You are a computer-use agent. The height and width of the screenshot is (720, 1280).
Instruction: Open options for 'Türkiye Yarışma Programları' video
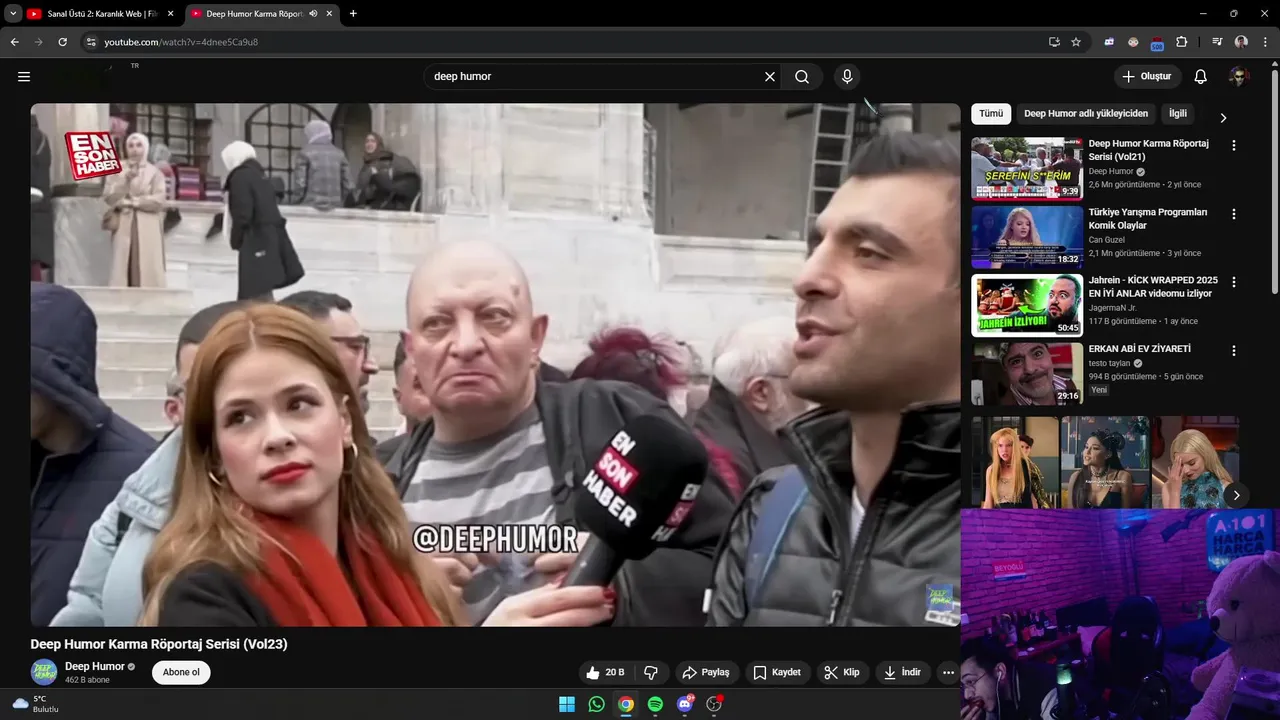click(x=1233, y=214)
